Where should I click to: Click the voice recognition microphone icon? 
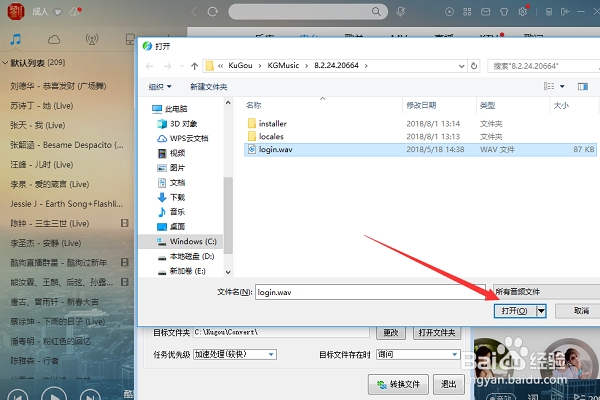[400, 11]
